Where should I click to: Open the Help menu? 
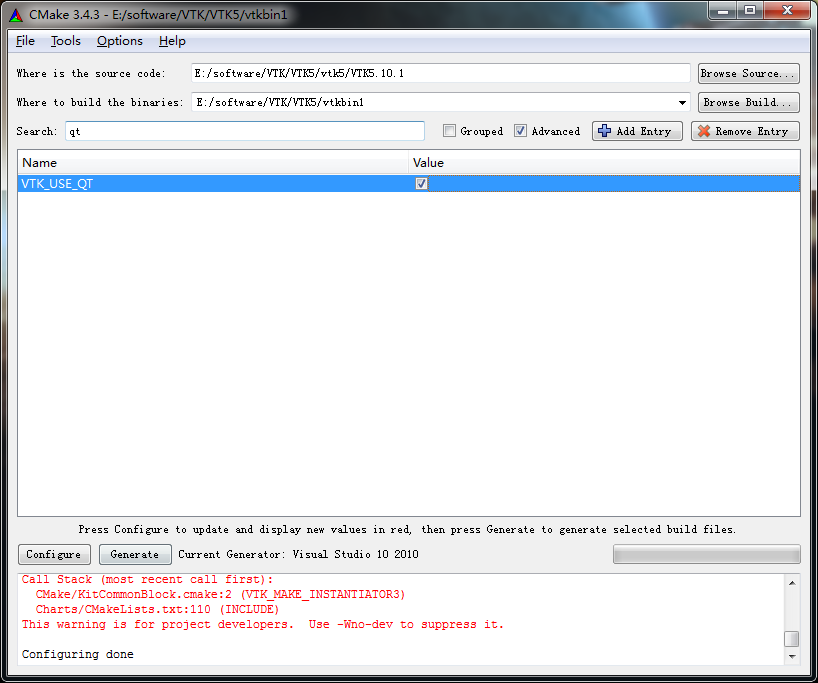[172, 41]
